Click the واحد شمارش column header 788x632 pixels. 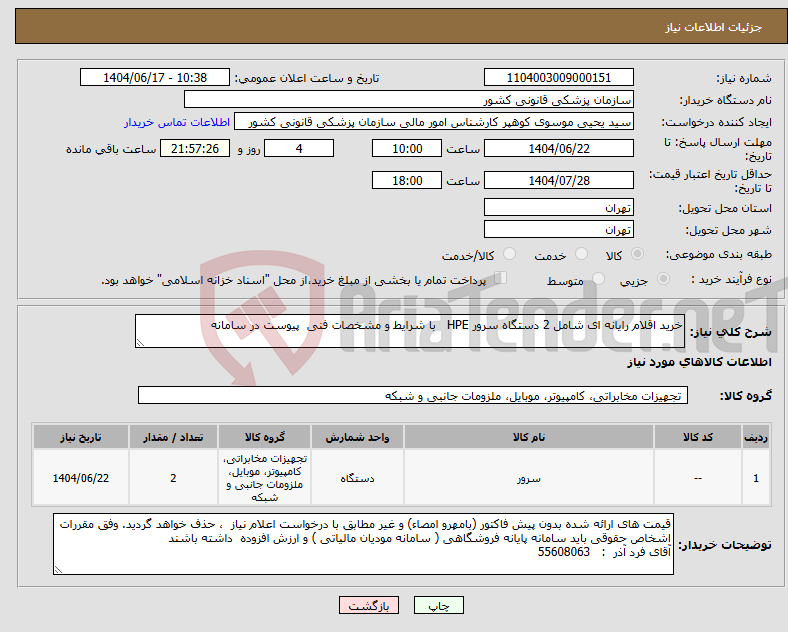(x=357, y=437)
